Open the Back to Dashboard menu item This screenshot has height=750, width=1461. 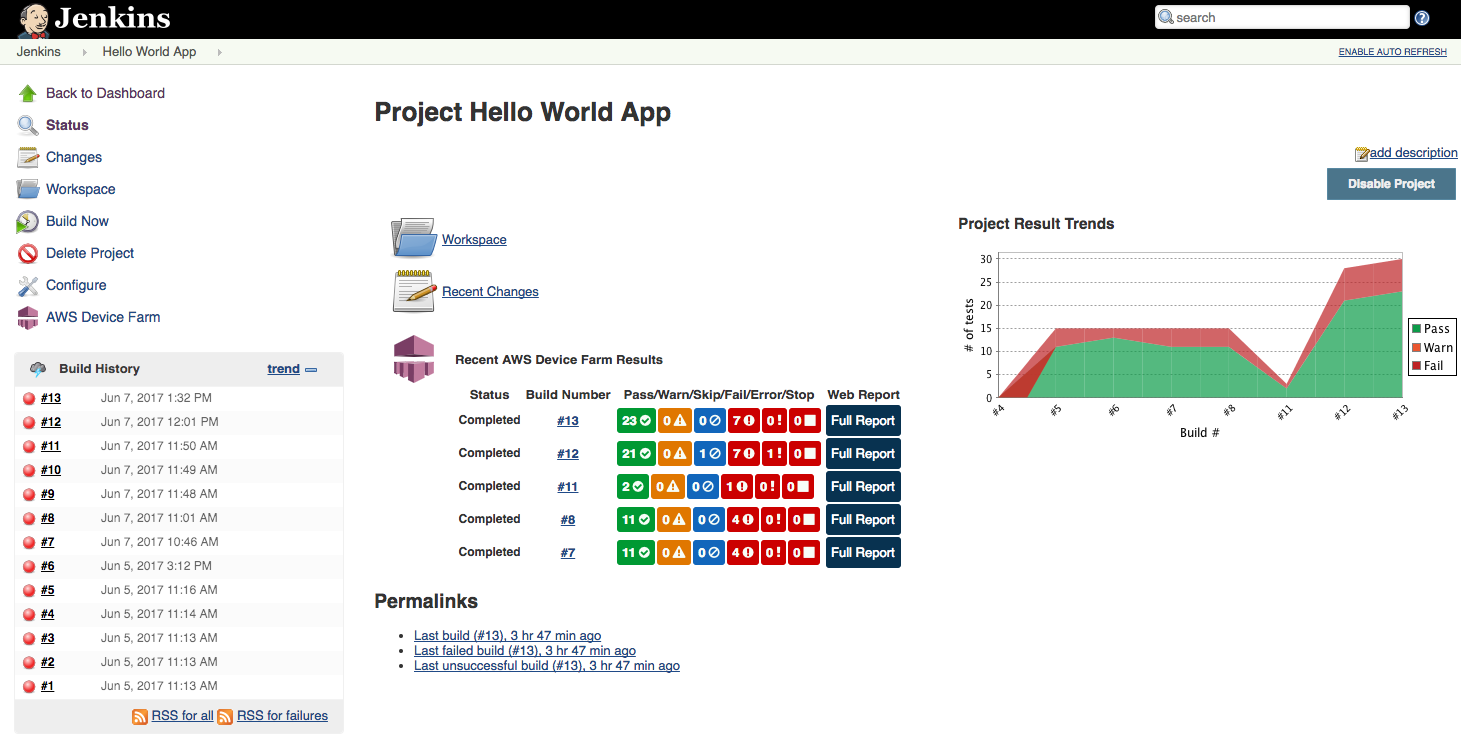[105, 93]
